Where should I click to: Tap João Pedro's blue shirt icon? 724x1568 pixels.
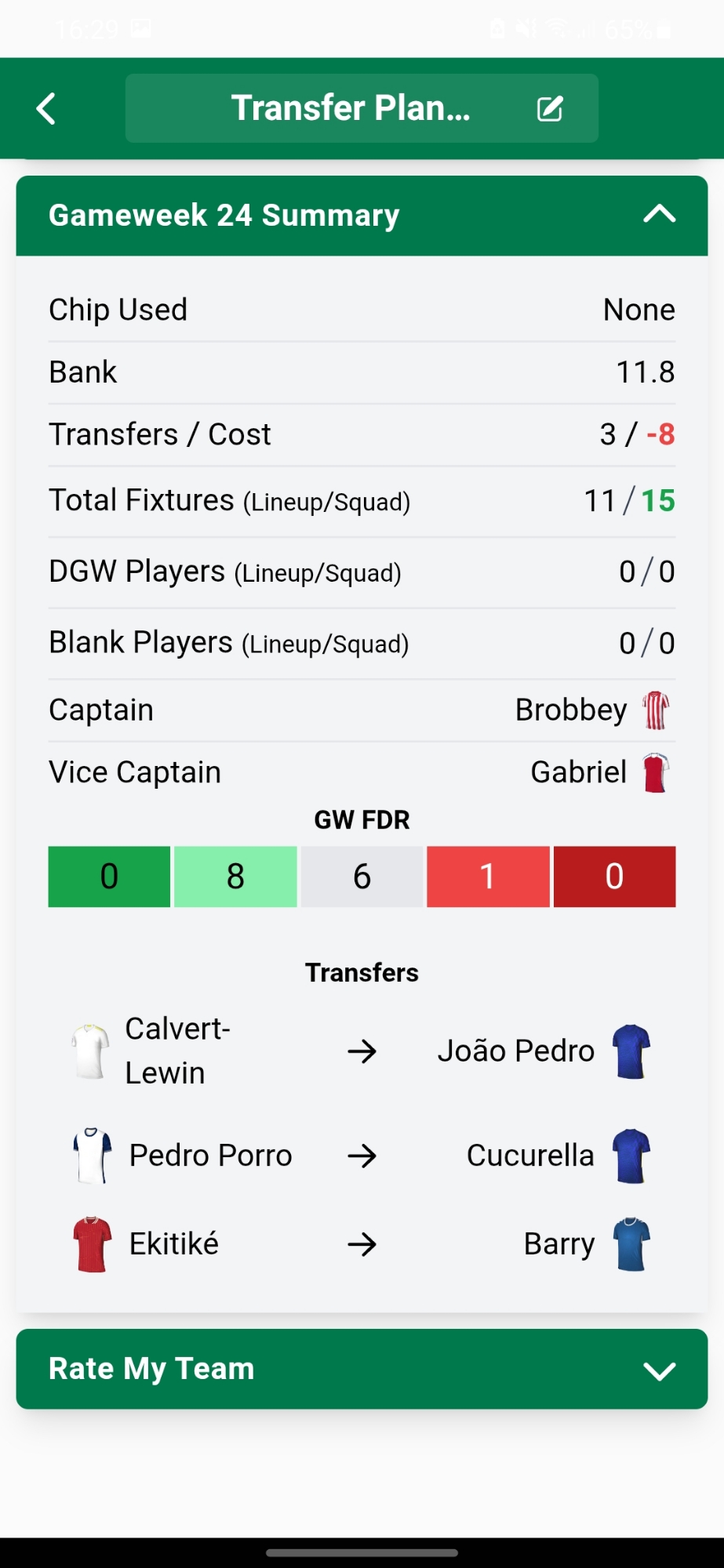(632, 1051)
